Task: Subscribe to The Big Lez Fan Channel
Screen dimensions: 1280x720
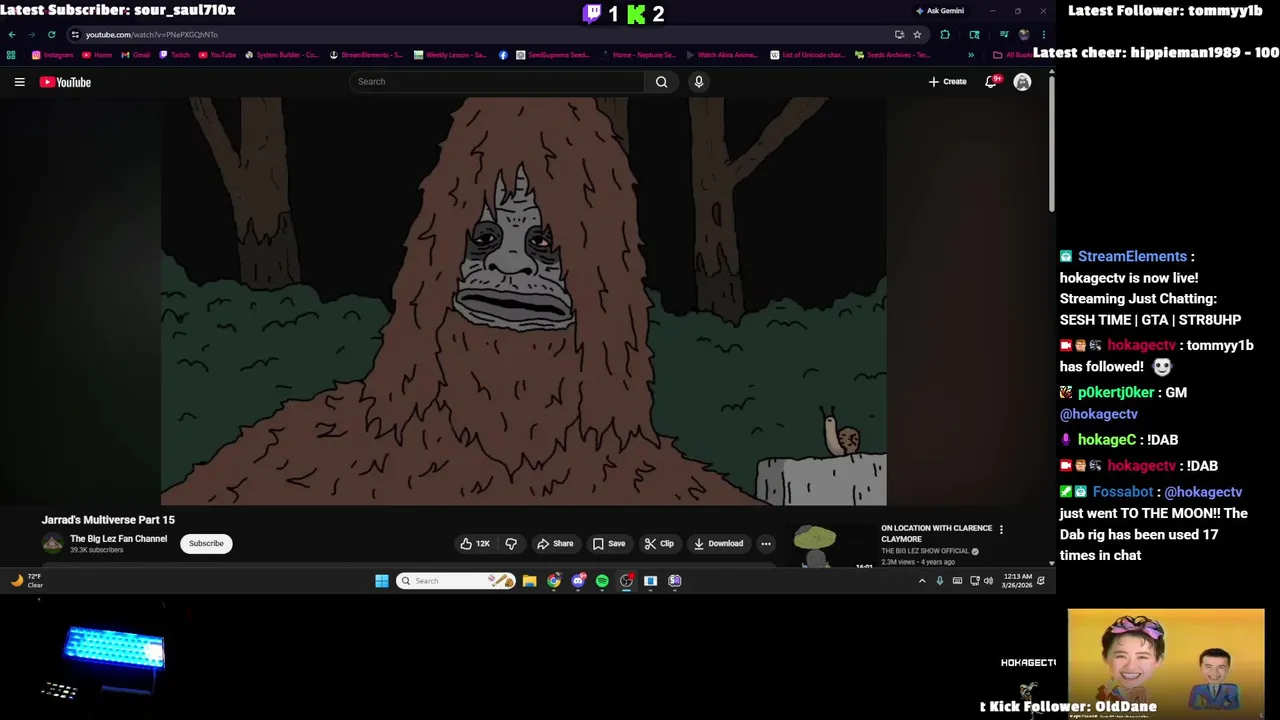Action: point(206,544)
